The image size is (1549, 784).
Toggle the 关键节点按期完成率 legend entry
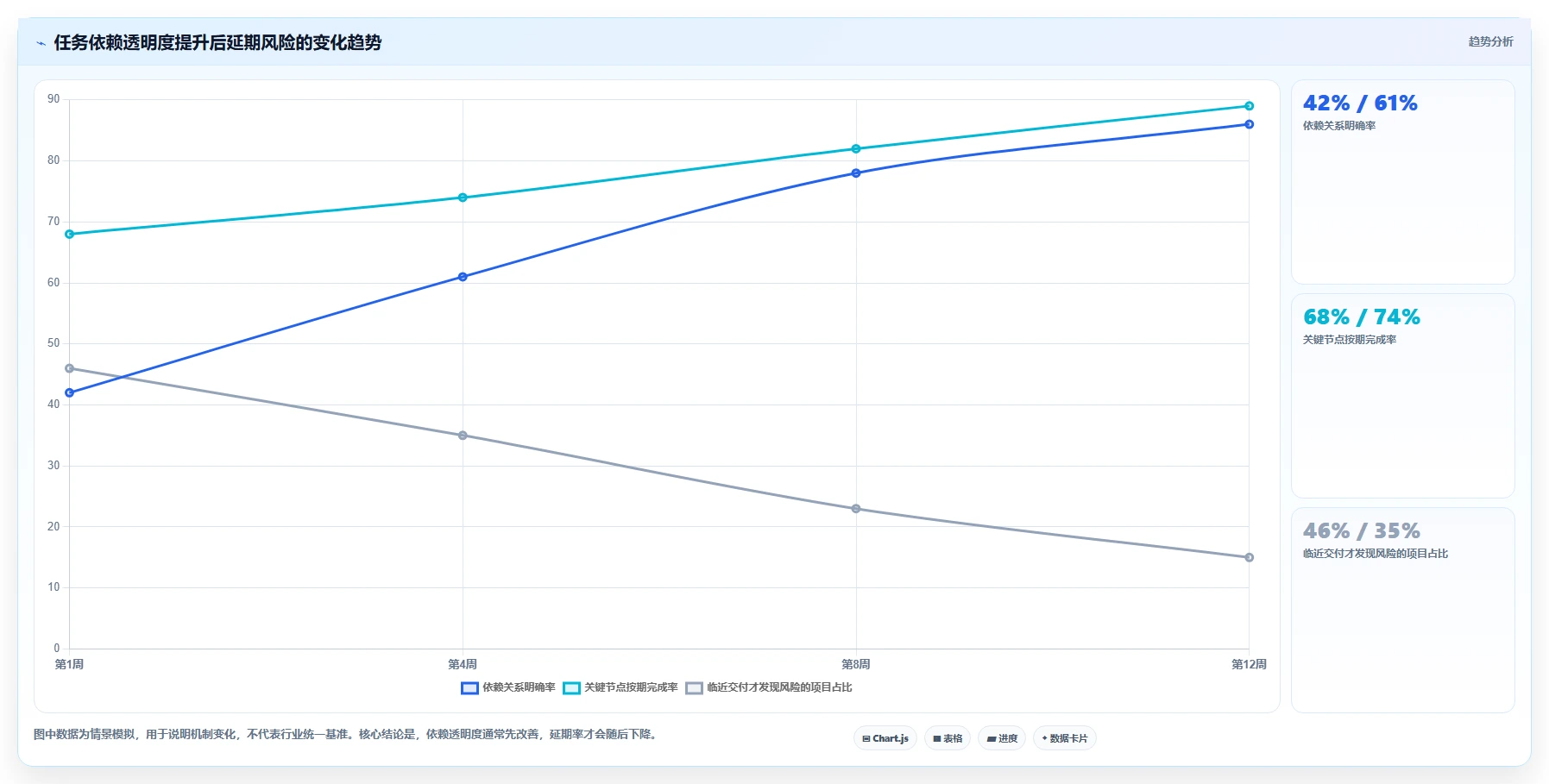click(620, 687)
